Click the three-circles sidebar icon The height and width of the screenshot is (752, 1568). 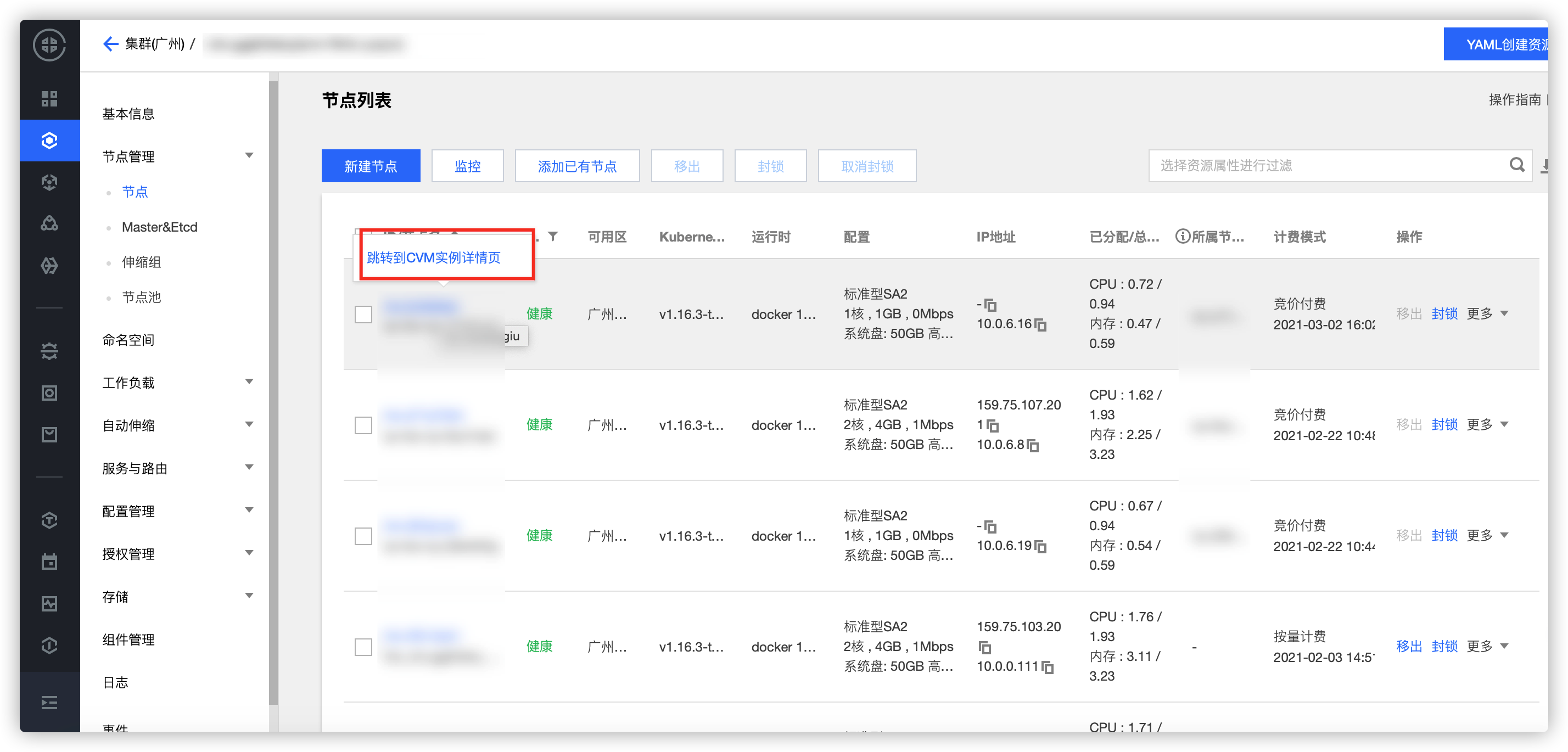click(49, 223)
